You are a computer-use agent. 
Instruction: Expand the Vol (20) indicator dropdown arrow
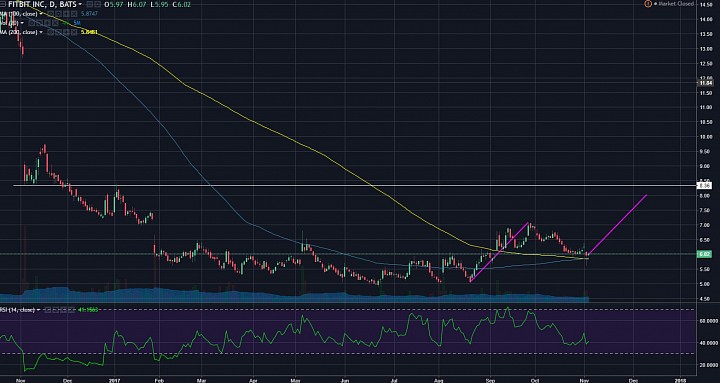pos(22,23)
